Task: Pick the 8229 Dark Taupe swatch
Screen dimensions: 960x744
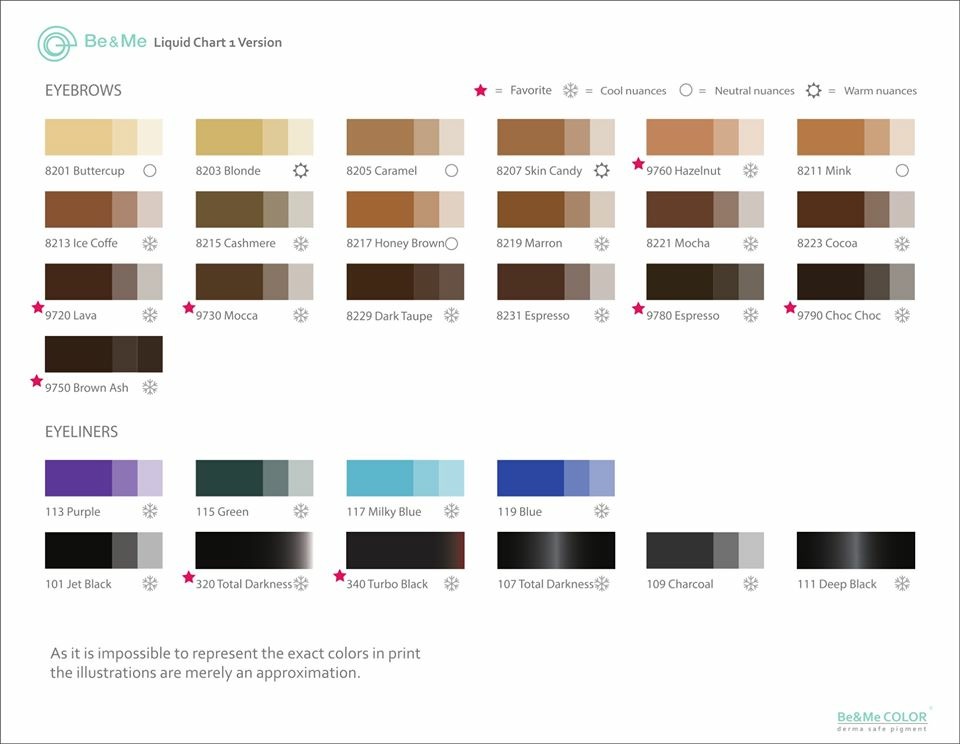Action: (405, 282)
